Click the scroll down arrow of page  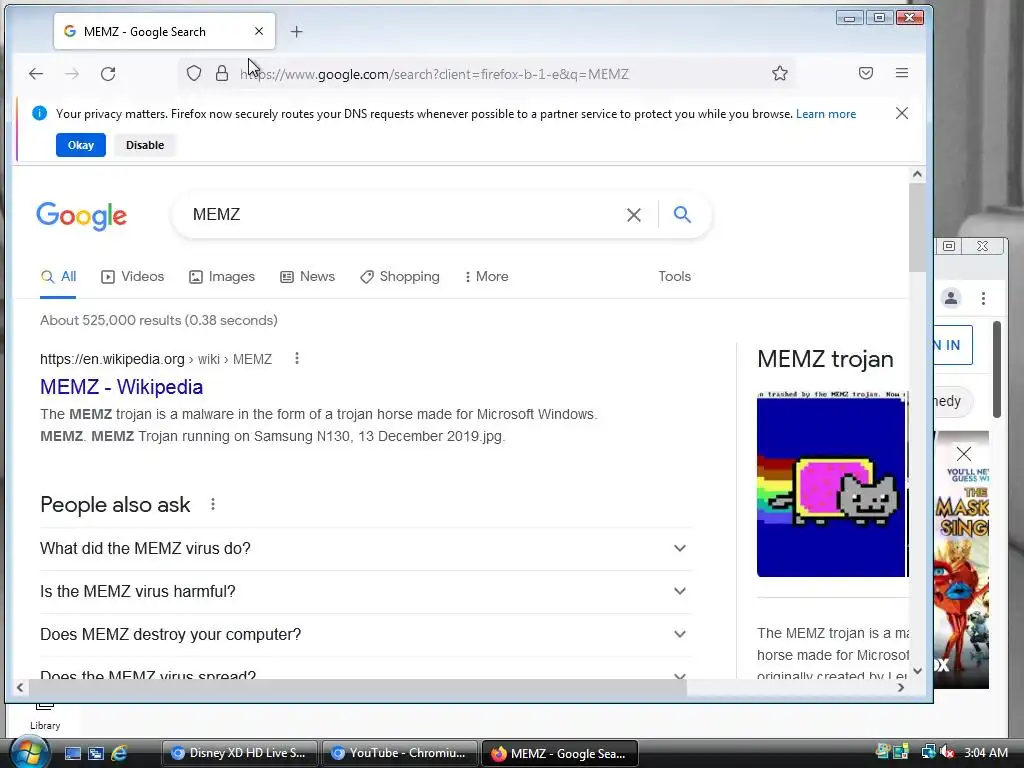[x=917, y=671]
